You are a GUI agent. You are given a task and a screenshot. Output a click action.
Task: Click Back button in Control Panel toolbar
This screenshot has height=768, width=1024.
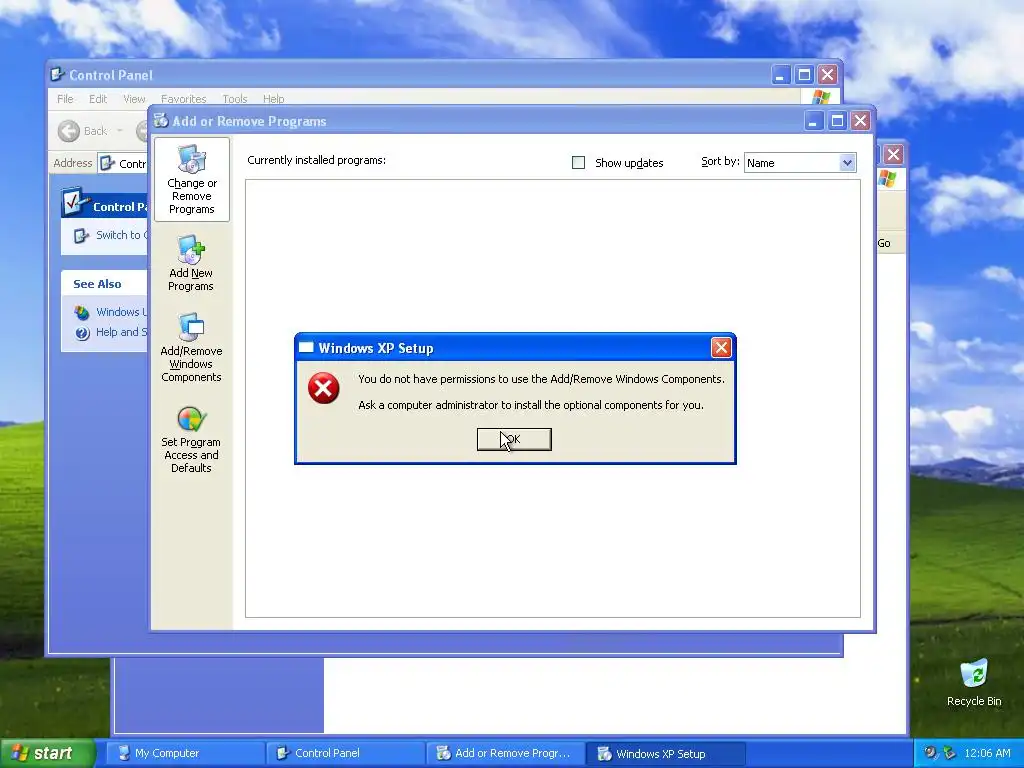(x=82, y=131)
